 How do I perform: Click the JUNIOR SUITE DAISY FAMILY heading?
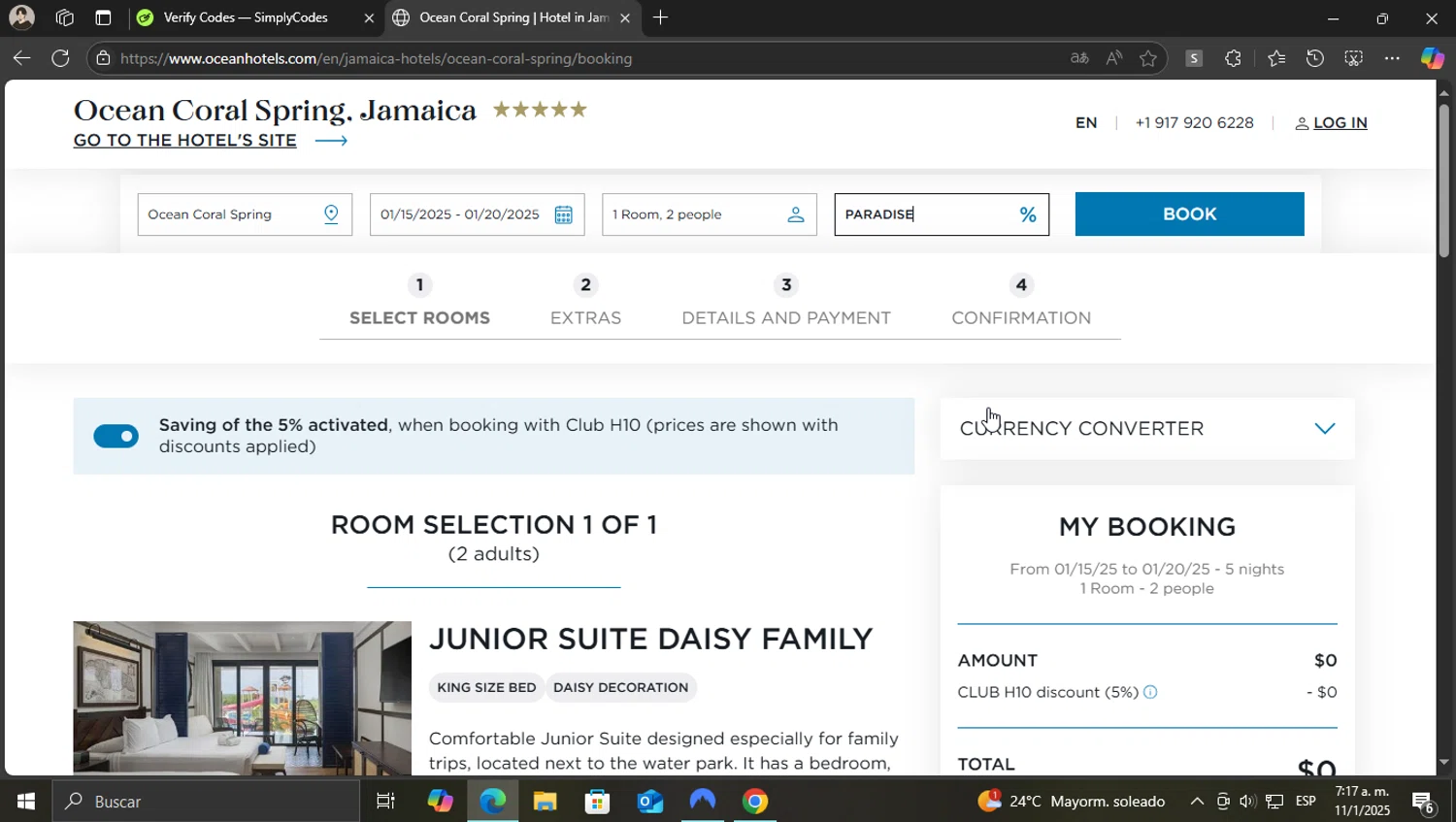[651, 639]
